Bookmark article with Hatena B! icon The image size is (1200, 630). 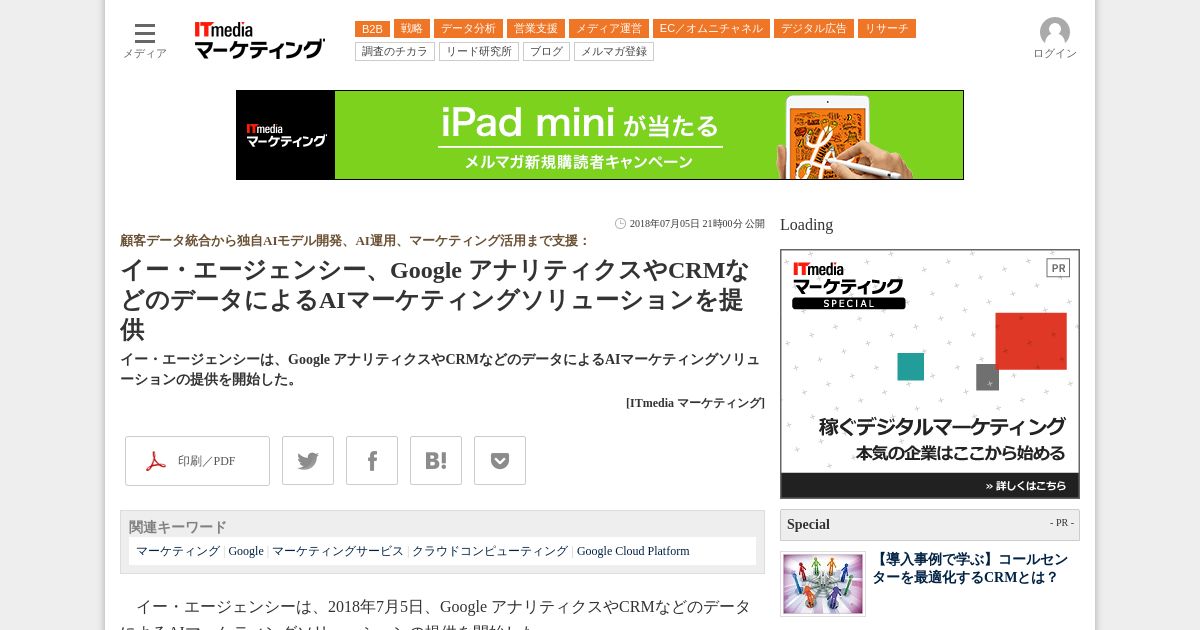coord(436,461)
